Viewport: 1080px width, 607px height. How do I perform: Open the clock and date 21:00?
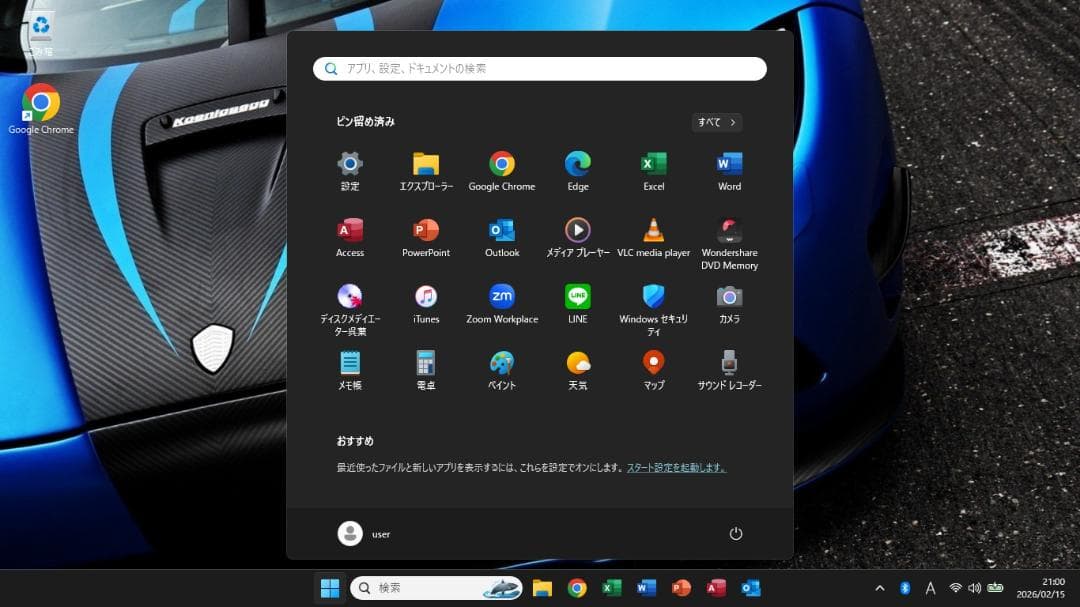[1040, 588]
